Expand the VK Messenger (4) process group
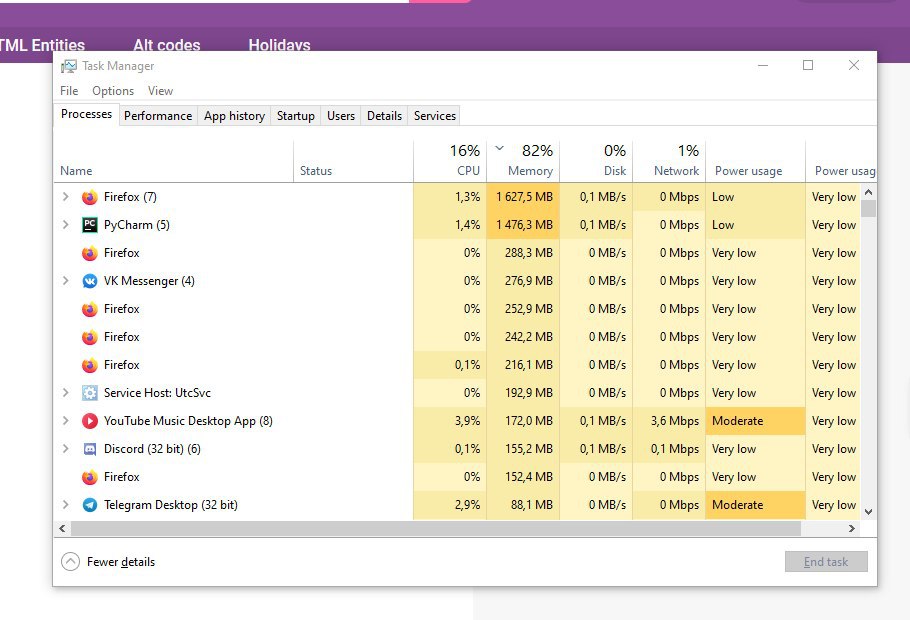This screenshot has height=620, width=910. [x=66, y=281]
